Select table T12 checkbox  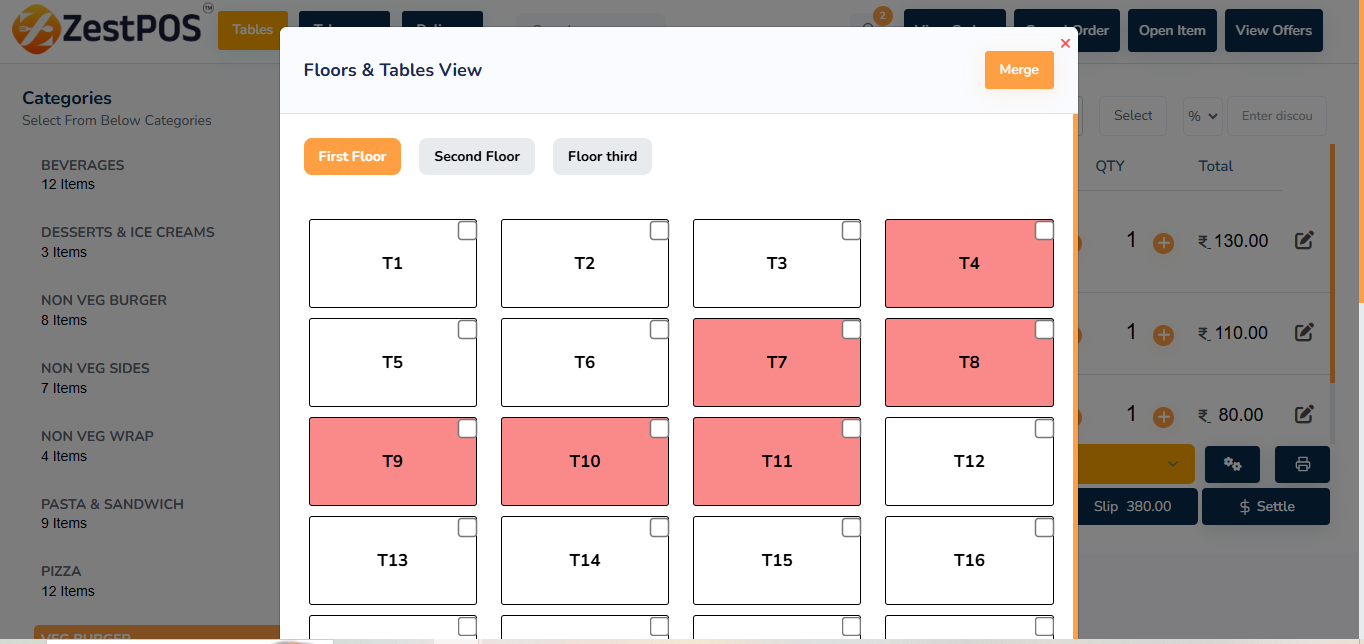(1044, 429)
